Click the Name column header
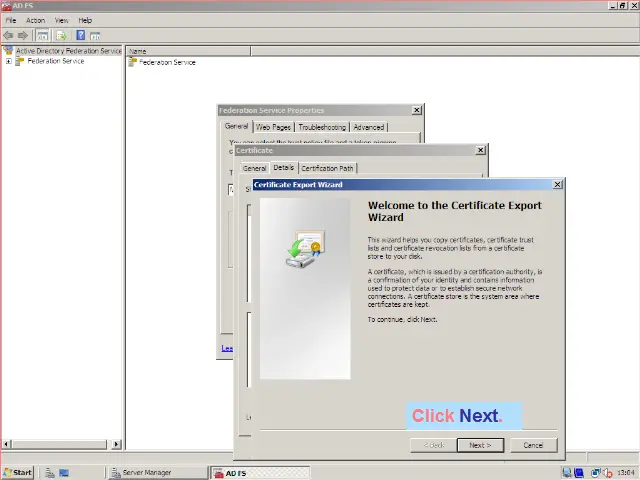640x480 pixels. tap(188, 51)
